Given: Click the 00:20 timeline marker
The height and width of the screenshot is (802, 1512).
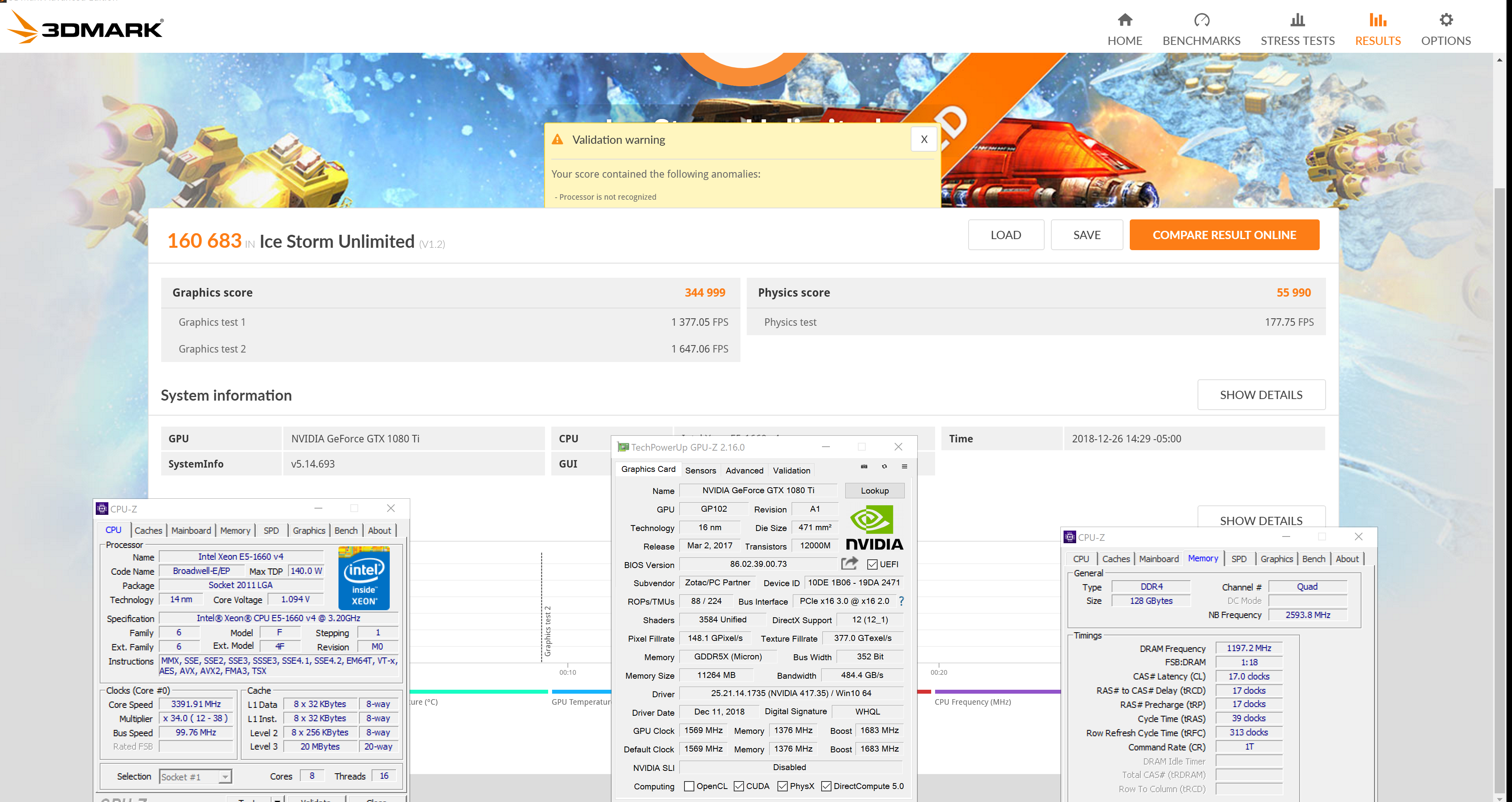Looking at the screenshot, I should pyautogui.click(x=939, y=672).
